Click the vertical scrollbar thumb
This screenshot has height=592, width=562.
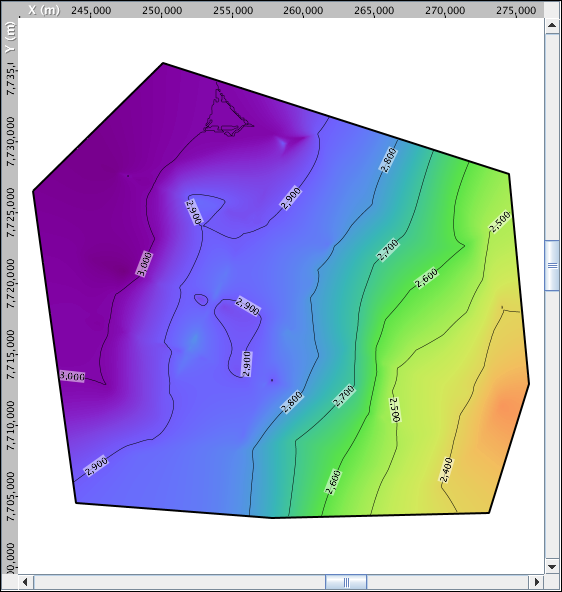click(552, 265)
